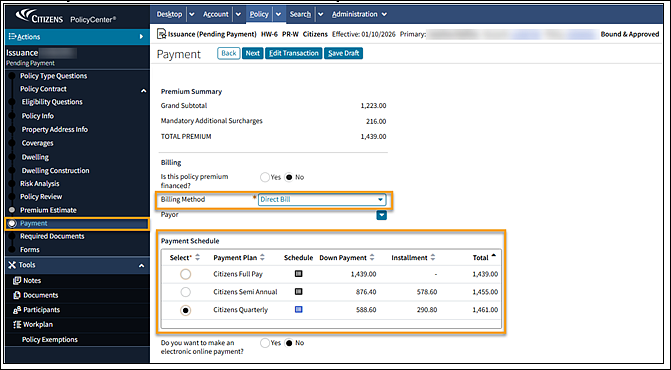Sort by the Installment column arrows
Screen dimensions: 671x370
pyautogui.click(x=433, y=258)
